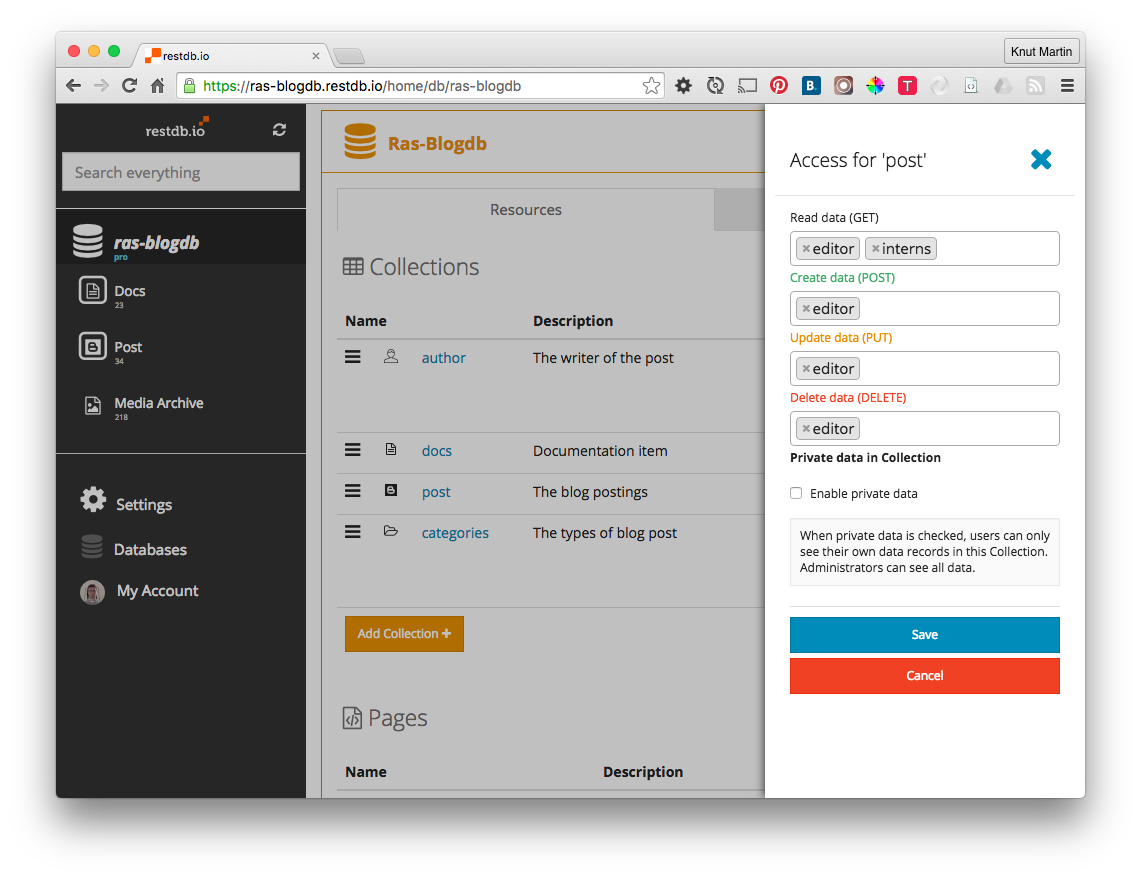Click drag handle icon for categories row
The image size is (1141, 878).
353,532
